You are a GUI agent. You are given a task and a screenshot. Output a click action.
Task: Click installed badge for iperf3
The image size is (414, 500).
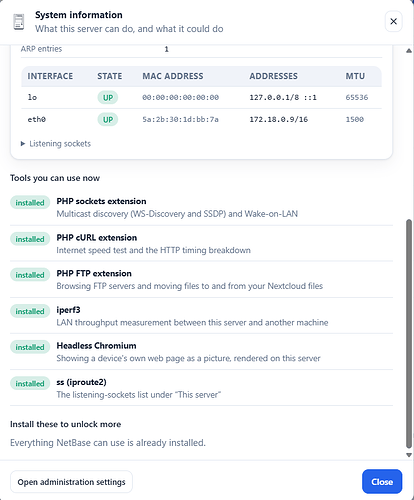(30, 311)
